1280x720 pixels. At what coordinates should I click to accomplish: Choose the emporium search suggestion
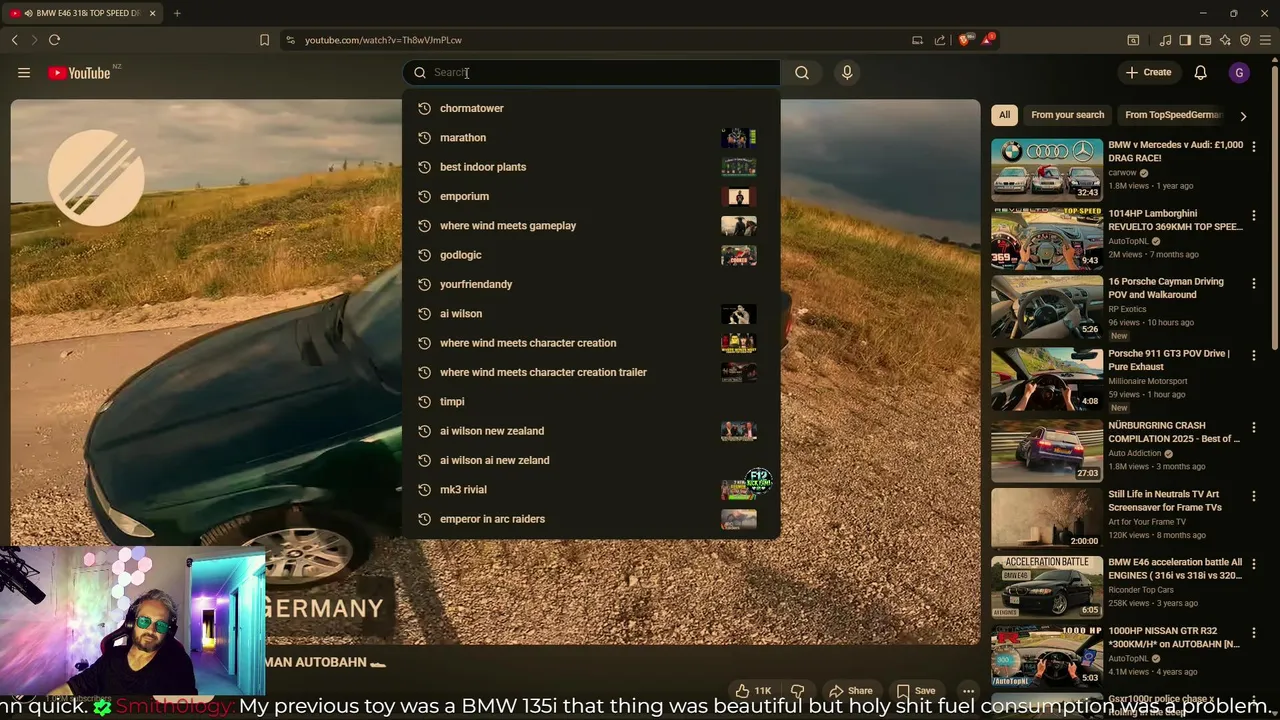590,196
